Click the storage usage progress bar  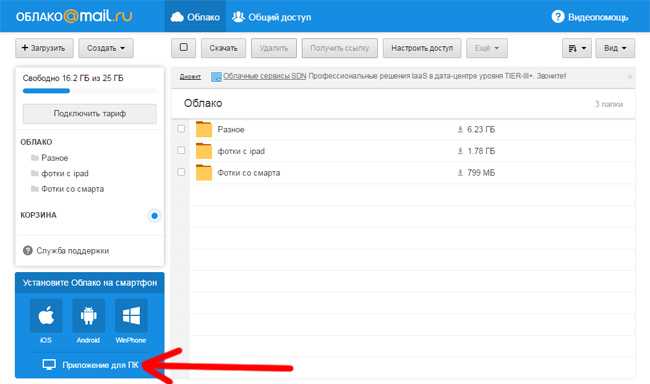pyautogui.click(x=90, y=91)
